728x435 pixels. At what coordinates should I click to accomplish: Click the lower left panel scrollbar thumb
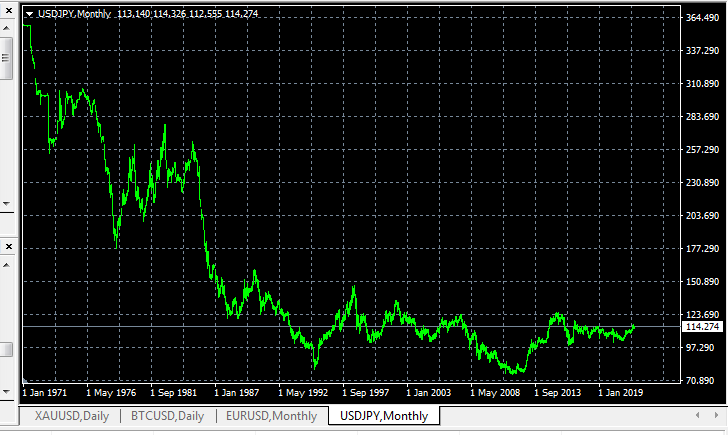tap(5, 349)
